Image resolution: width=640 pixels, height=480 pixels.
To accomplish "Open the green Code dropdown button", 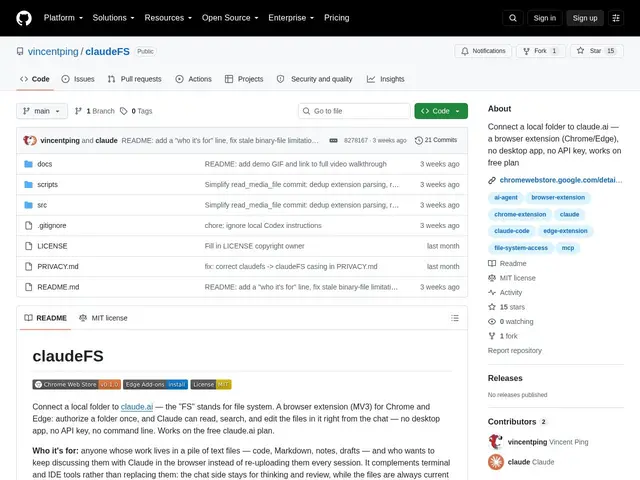I will coord(441,111).
